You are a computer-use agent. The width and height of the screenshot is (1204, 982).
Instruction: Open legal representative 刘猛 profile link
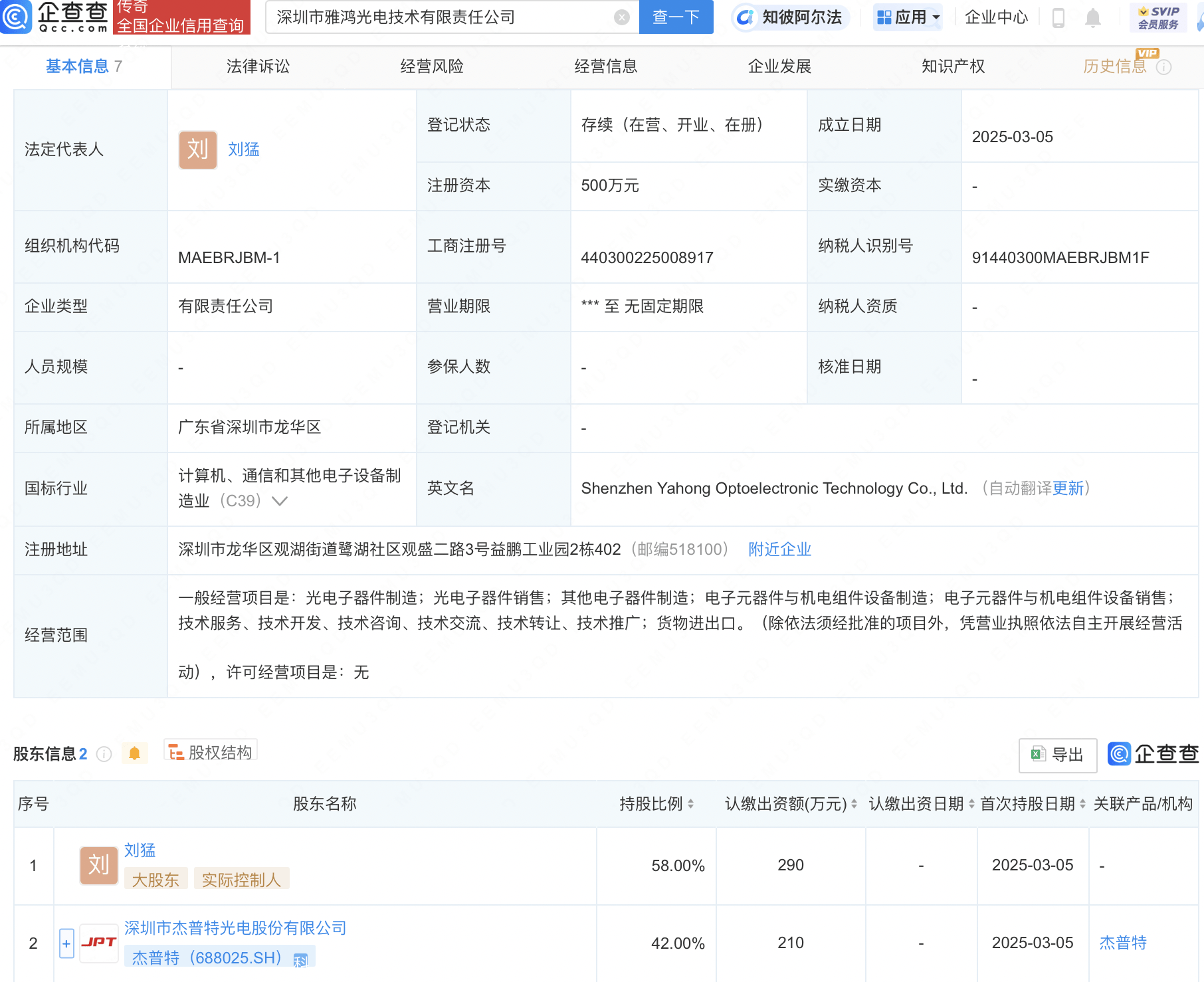pos(244,149)
